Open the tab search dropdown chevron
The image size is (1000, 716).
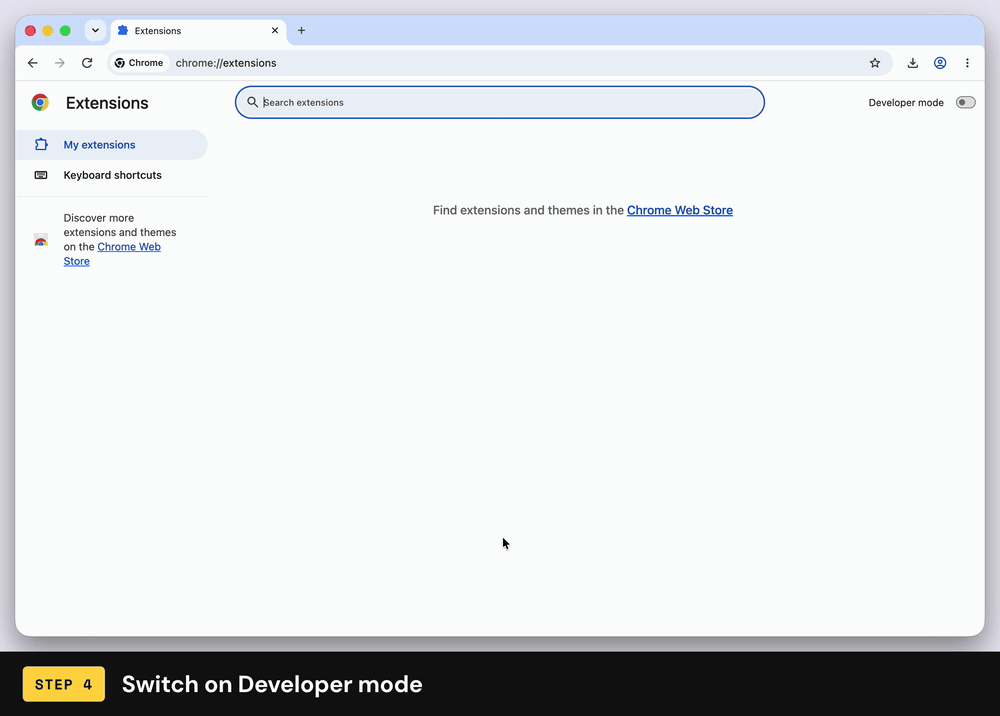(95, 30)
